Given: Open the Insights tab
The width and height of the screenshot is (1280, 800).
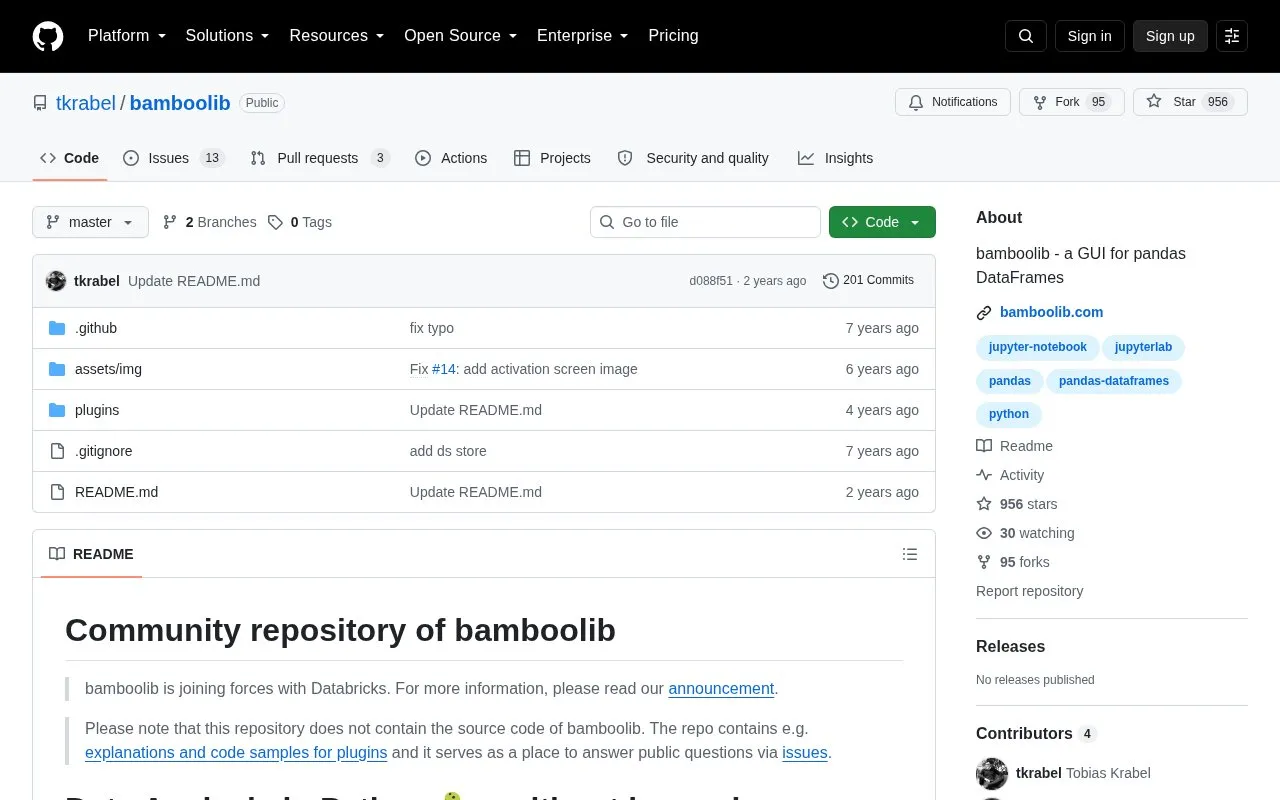Looking at the screenshot, I should point(835,158).
